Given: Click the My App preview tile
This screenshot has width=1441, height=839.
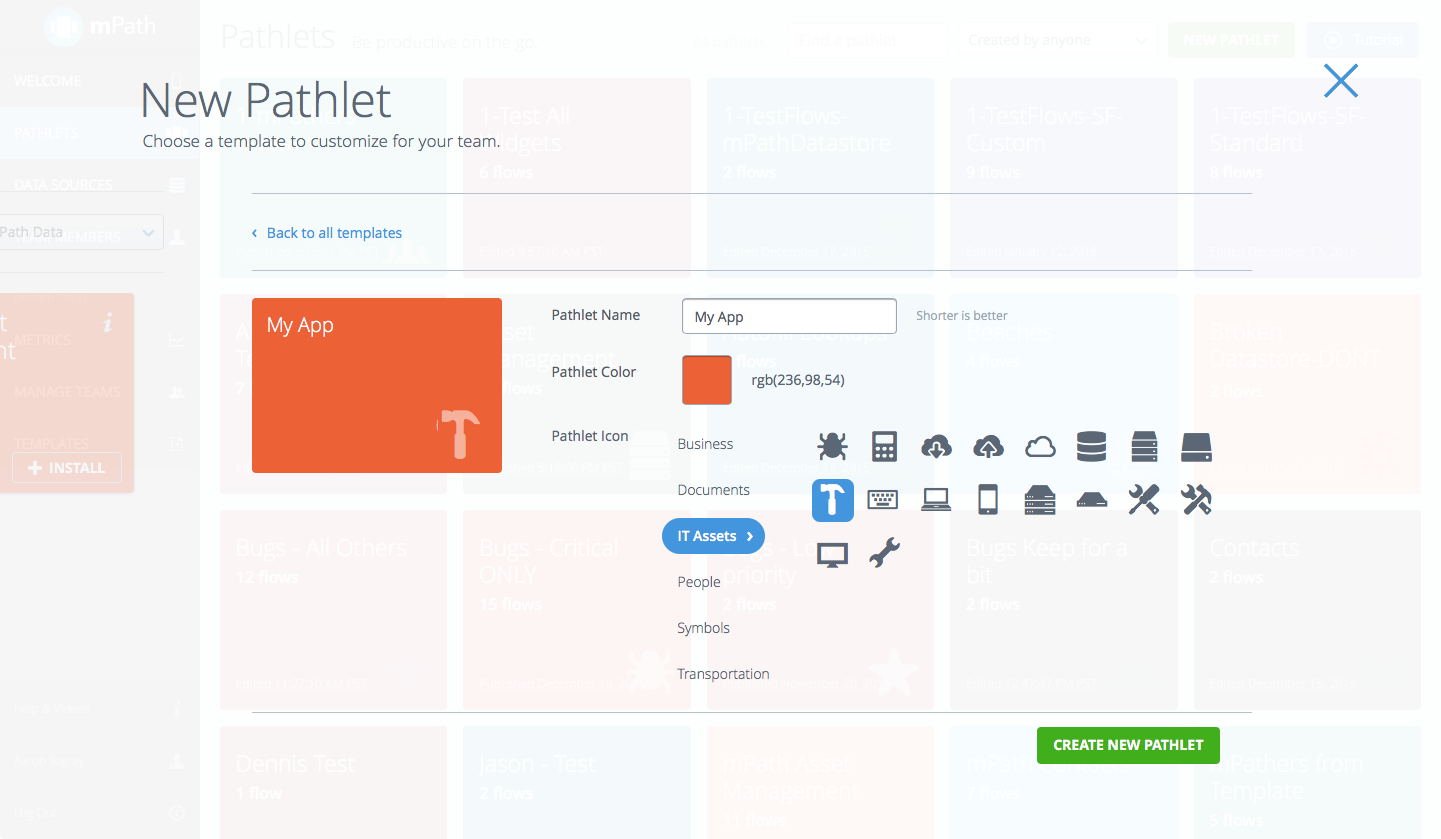Looking at the screenshot, I should coord(377,385).
